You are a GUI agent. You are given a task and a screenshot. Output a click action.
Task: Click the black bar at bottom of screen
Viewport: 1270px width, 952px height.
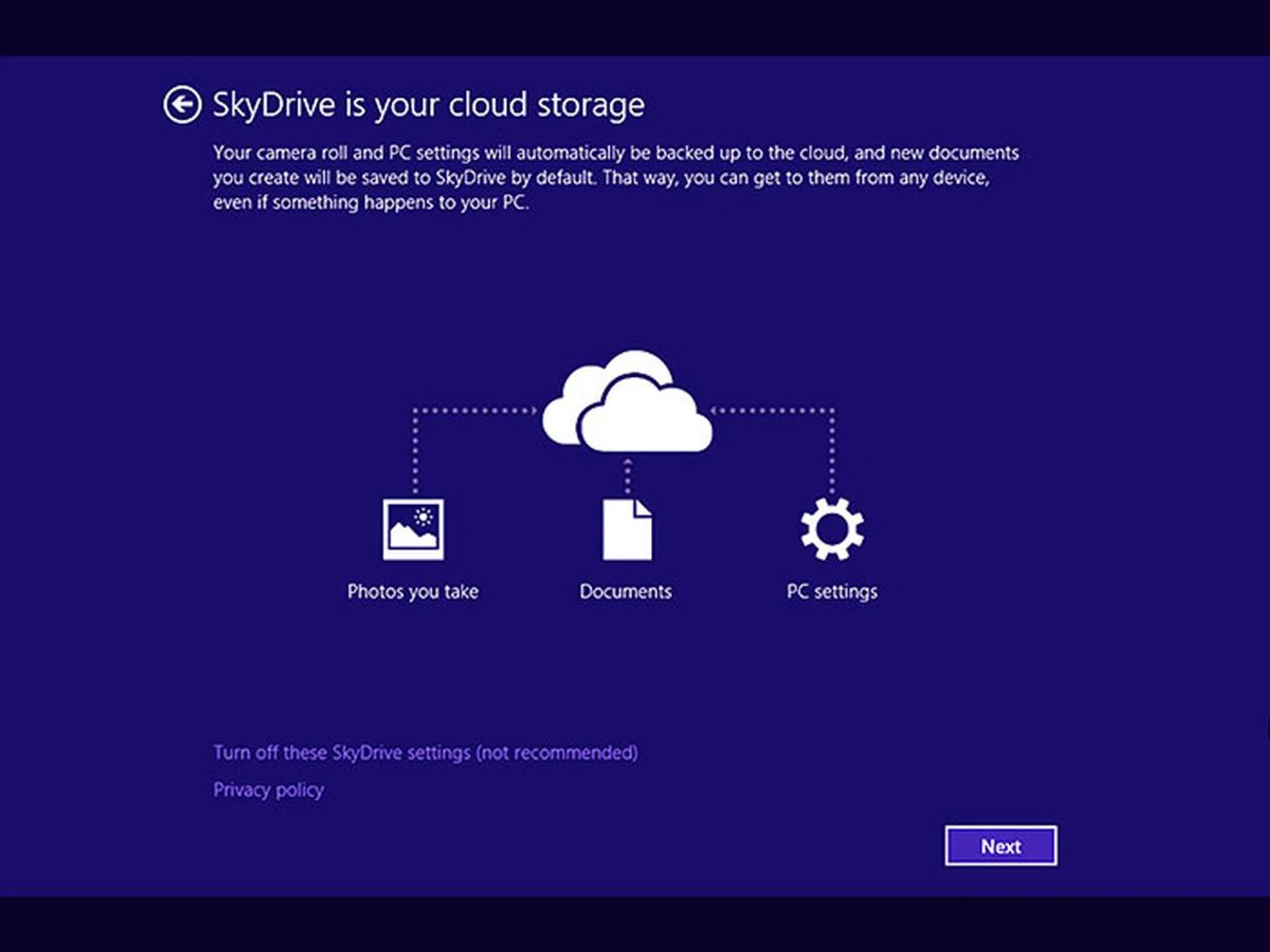(635, 924)
